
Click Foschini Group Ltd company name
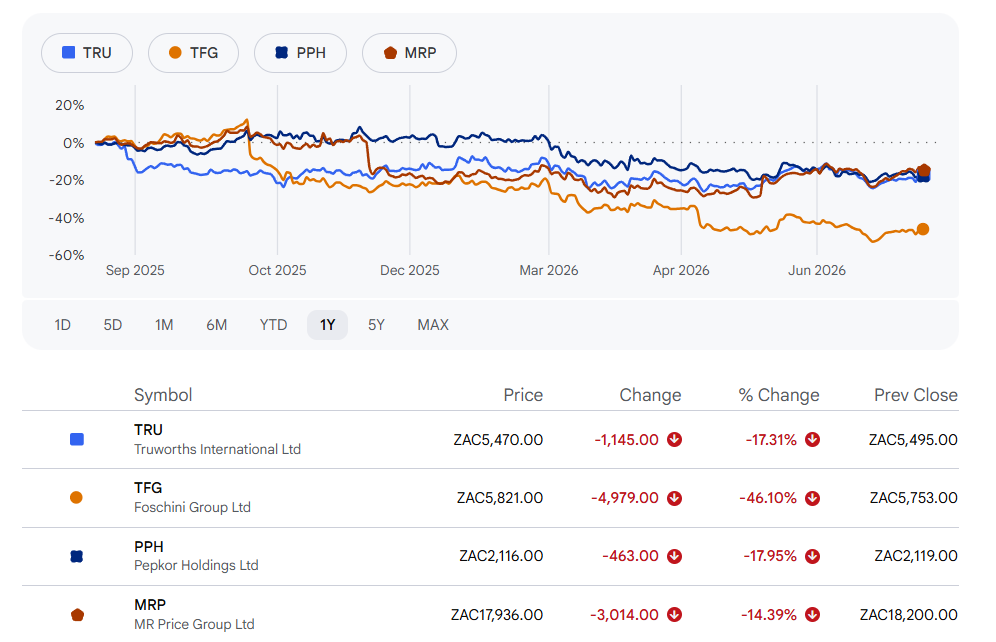(x=192, y=507)
